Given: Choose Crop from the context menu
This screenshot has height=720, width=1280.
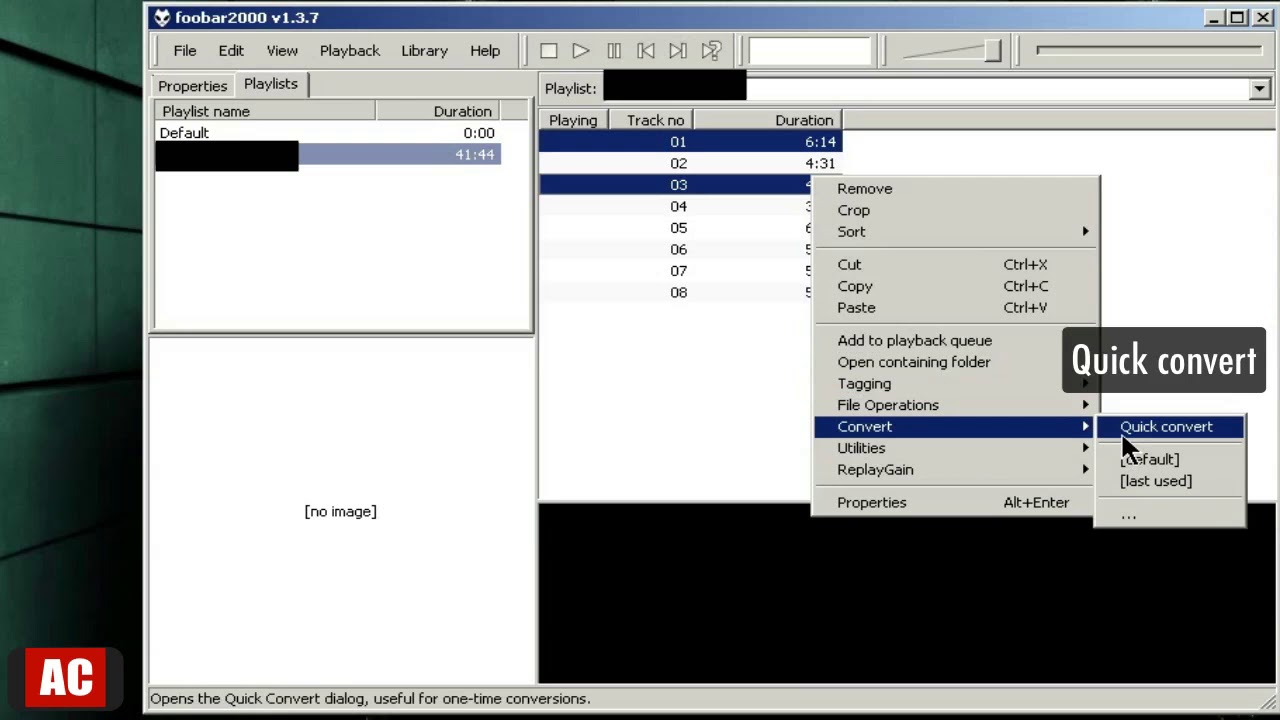Looking at the screenshot, I should pyautogui.click(x=955, y=210).
